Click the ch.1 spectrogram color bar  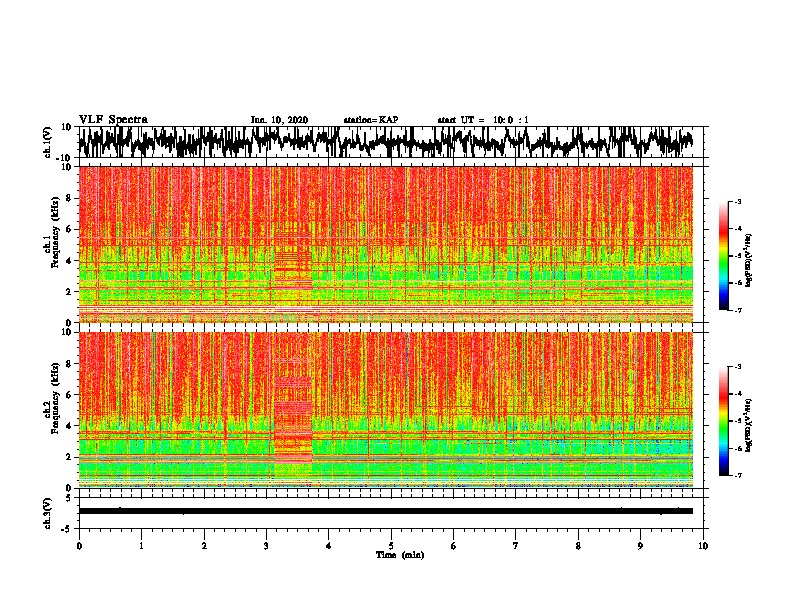tap(723, 256)
